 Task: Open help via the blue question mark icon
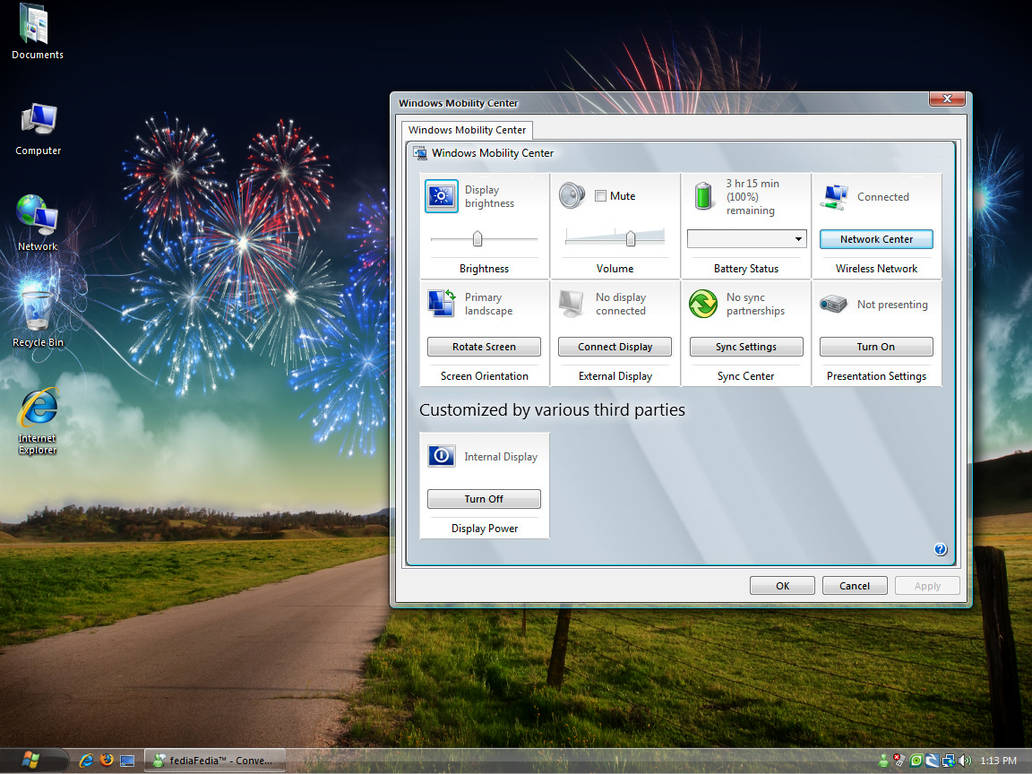pos(941,549)
